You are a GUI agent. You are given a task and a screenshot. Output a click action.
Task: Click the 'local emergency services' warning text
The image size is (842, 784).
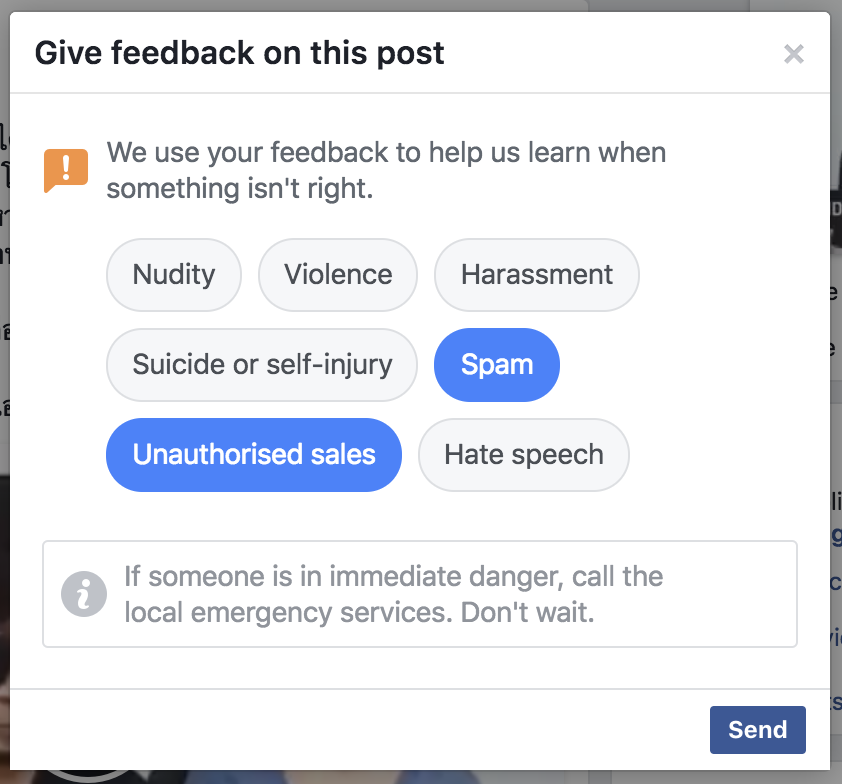point(360,611)
